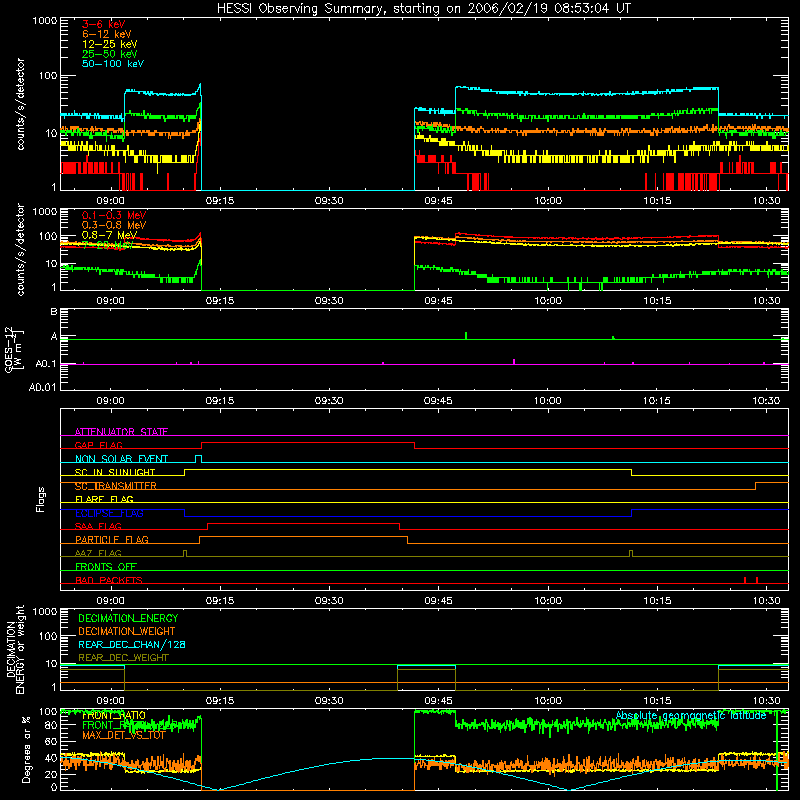Click the FRONT_RATIO legend label
Screen dimensions: 800x800
click(x=114, y=715)
